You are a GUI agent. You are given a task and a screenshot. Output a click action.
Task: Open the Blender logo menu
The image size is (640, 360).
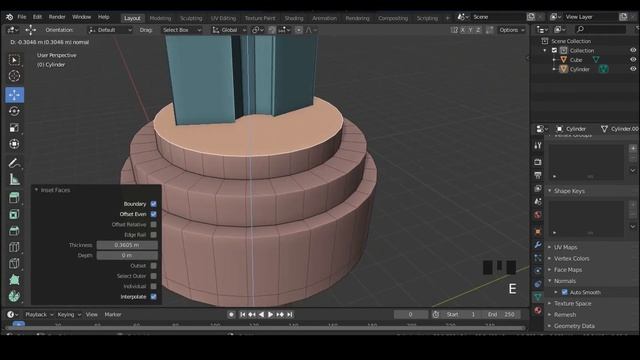[9, 17]
